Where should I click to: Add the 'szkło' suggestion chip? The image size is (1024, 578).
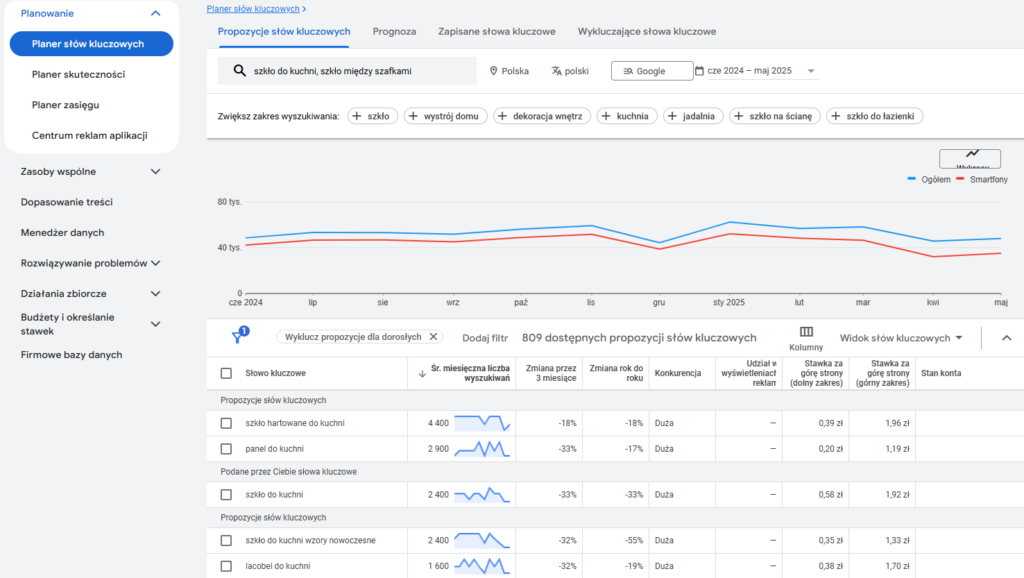click(372, 116)
